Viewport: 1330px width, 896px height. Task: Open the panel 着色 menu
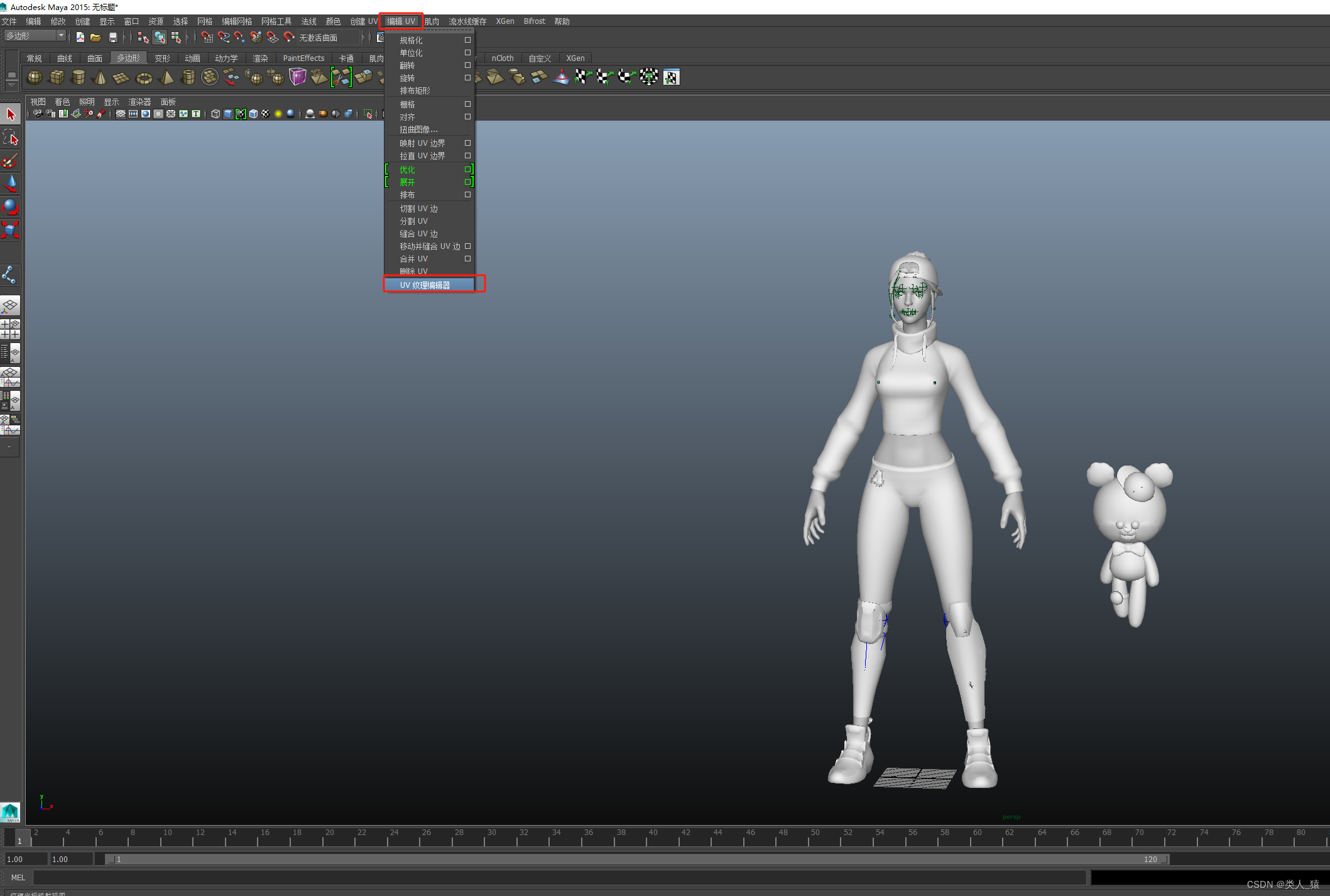tap(62, 102)
